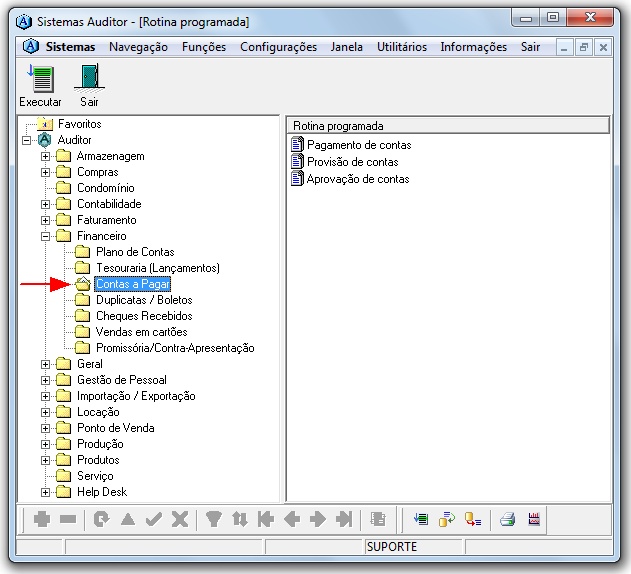Screen dimensions: 631x574
Task: Expand the Faturamento folder
Action: coord(45,220)
